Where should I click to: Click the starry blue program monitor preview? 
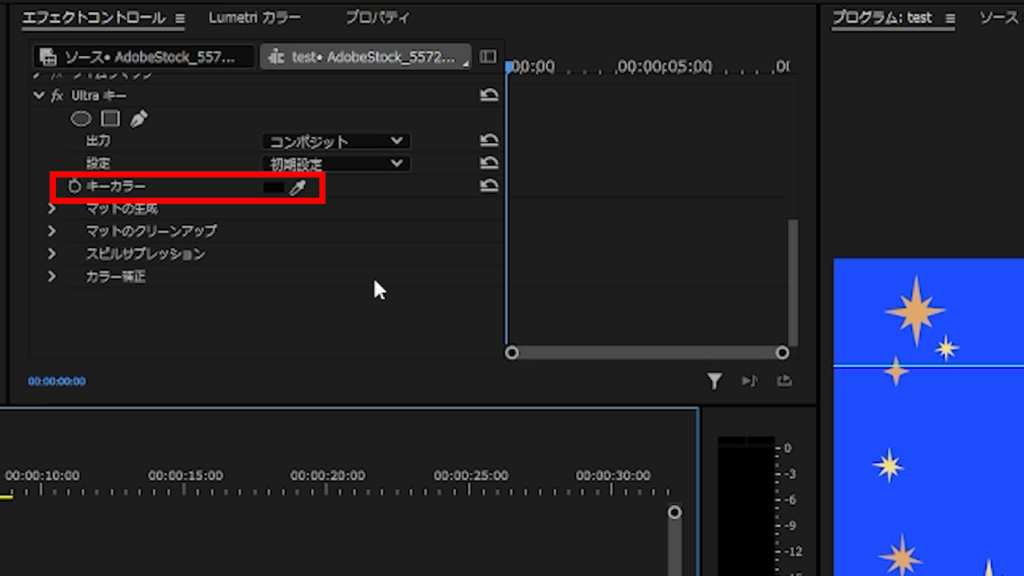[x=929, y=417]
